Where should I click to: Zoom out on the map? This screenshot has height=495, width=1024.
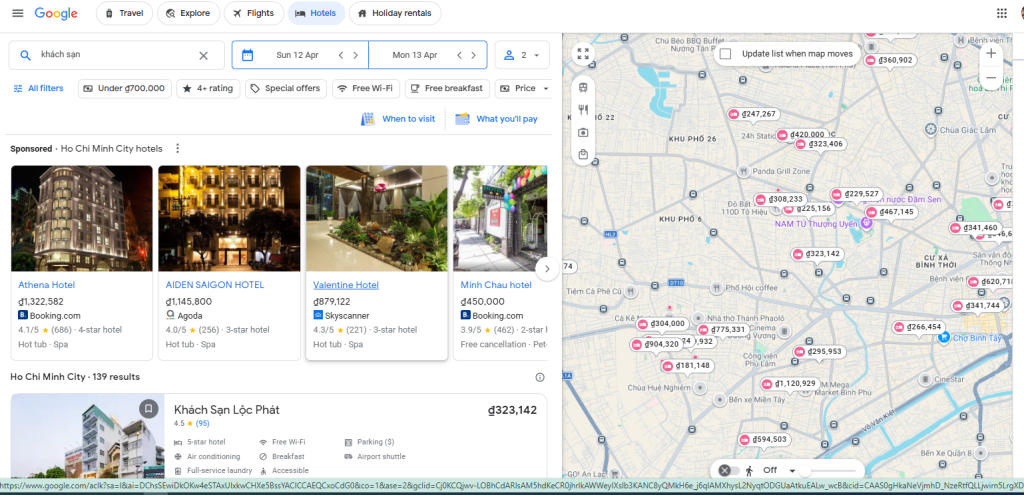(x=991, y=78)
